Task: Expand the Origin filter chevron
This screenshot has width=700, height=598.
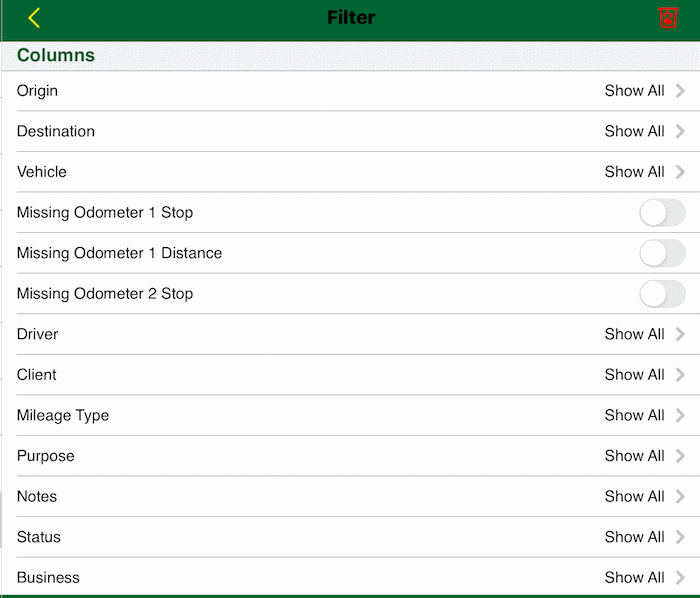Action: (680, 91)
